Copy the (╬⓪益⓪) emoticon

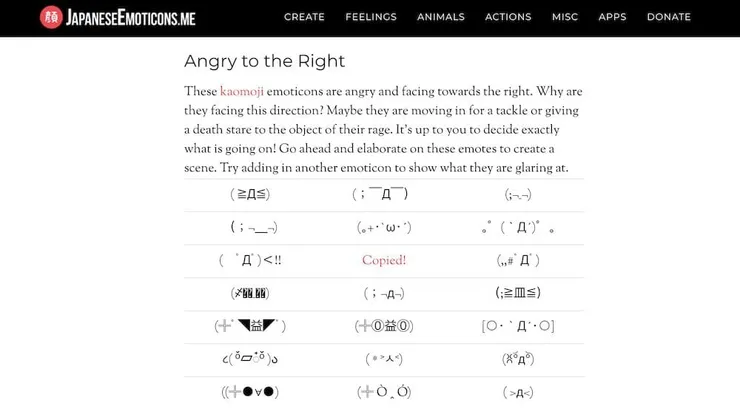pyautogui.click(x=384, y=327)
